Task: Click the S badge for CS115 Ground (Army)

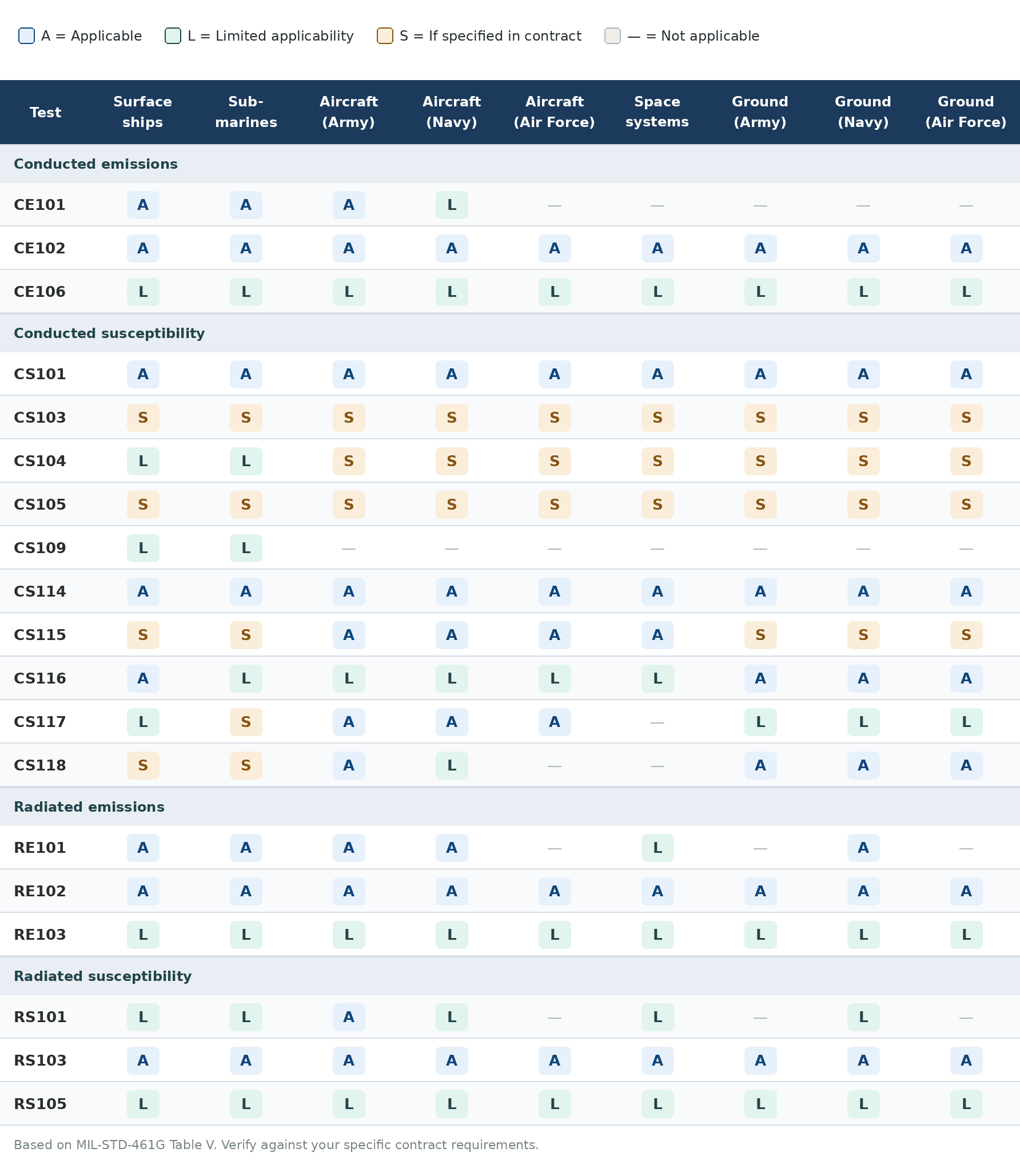Action: [x=760, y=635]
